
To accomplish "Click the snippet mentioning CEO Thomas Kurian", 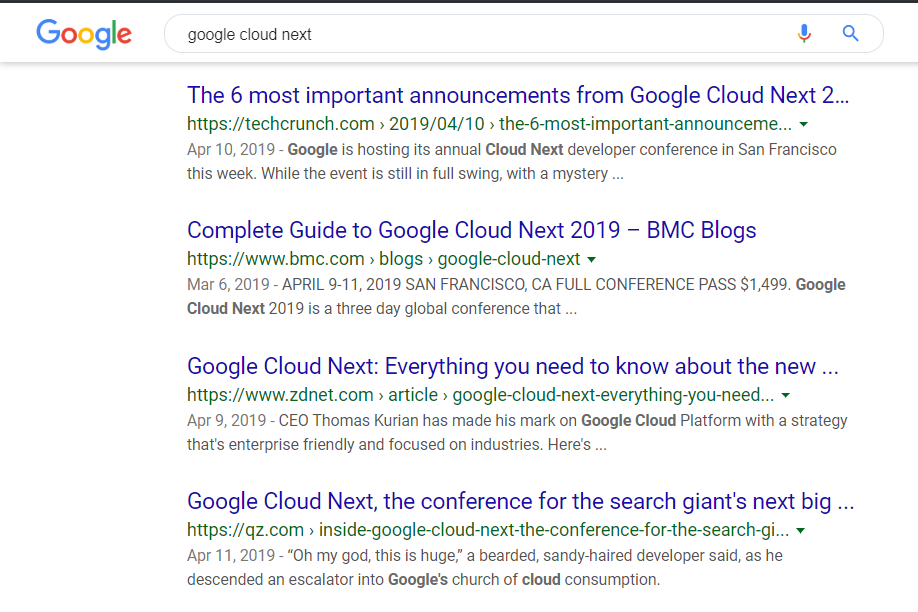I will (x=516, y=431).
